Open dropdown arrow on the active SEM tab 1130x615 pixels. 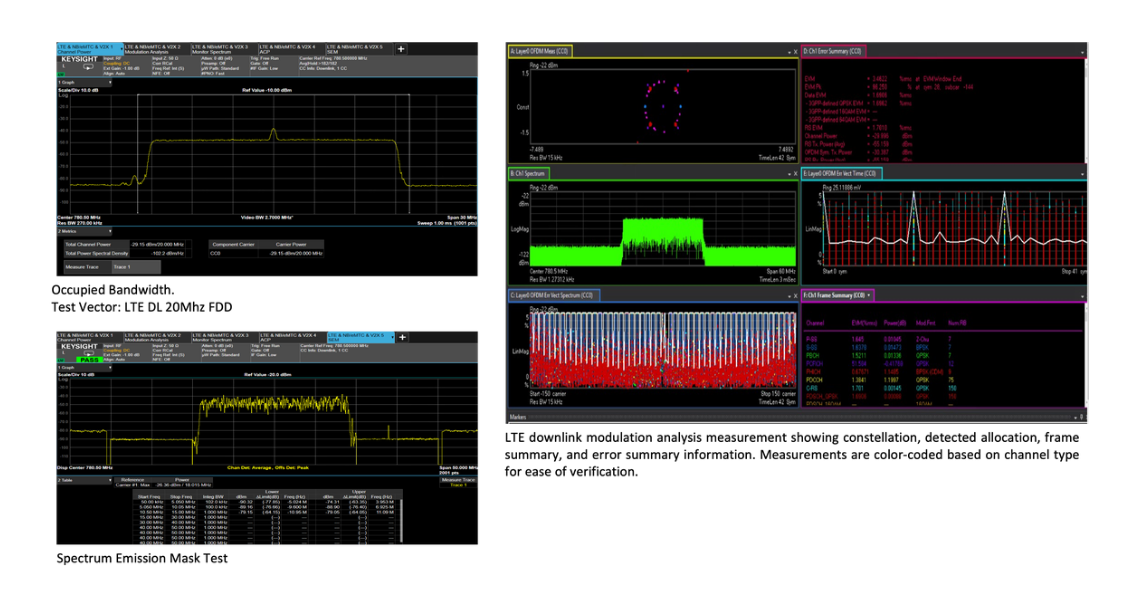coord(391,337)
